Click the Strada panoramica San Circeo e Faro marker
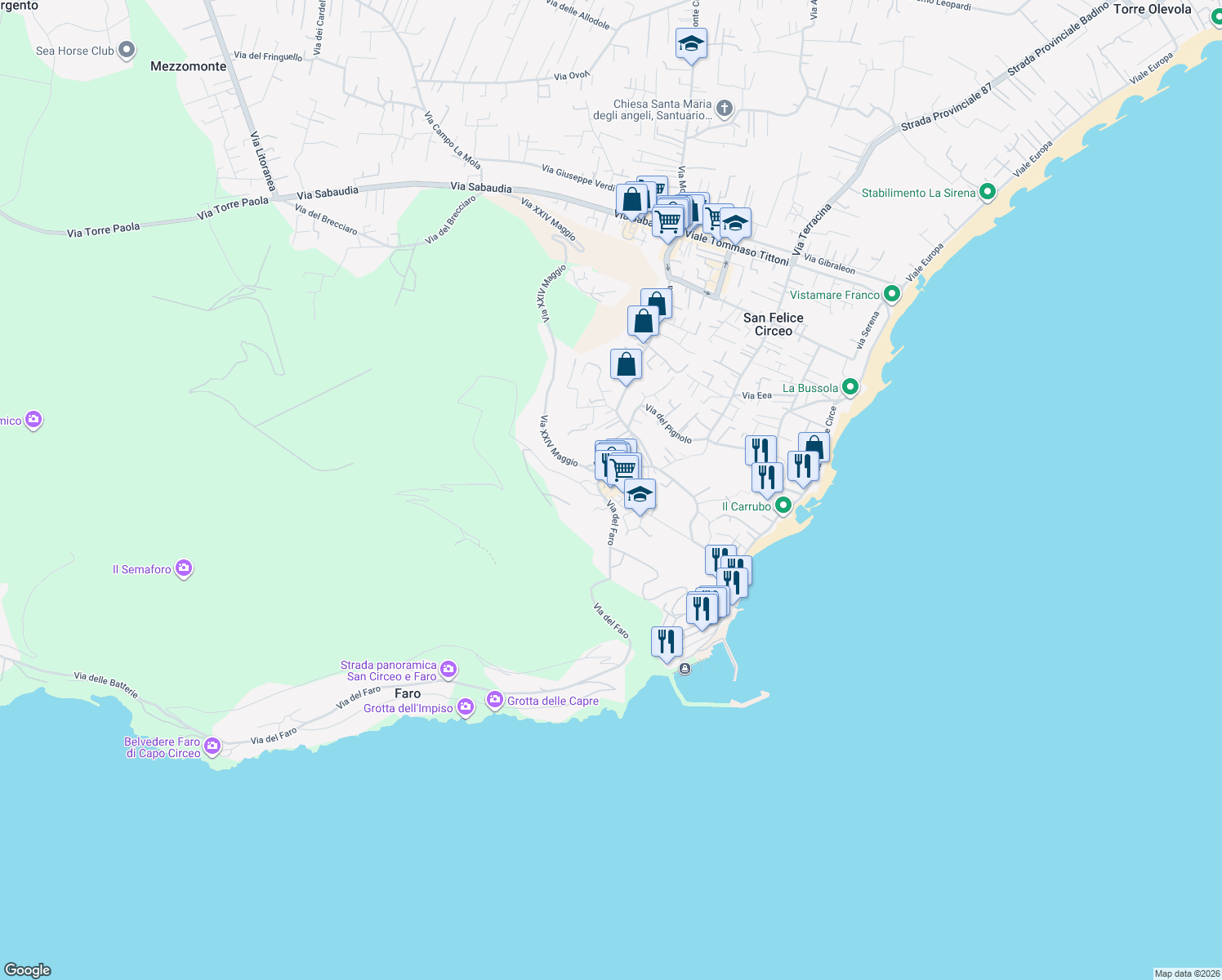1222x980 pixels. pyautogui.click(x=448, y=668)
